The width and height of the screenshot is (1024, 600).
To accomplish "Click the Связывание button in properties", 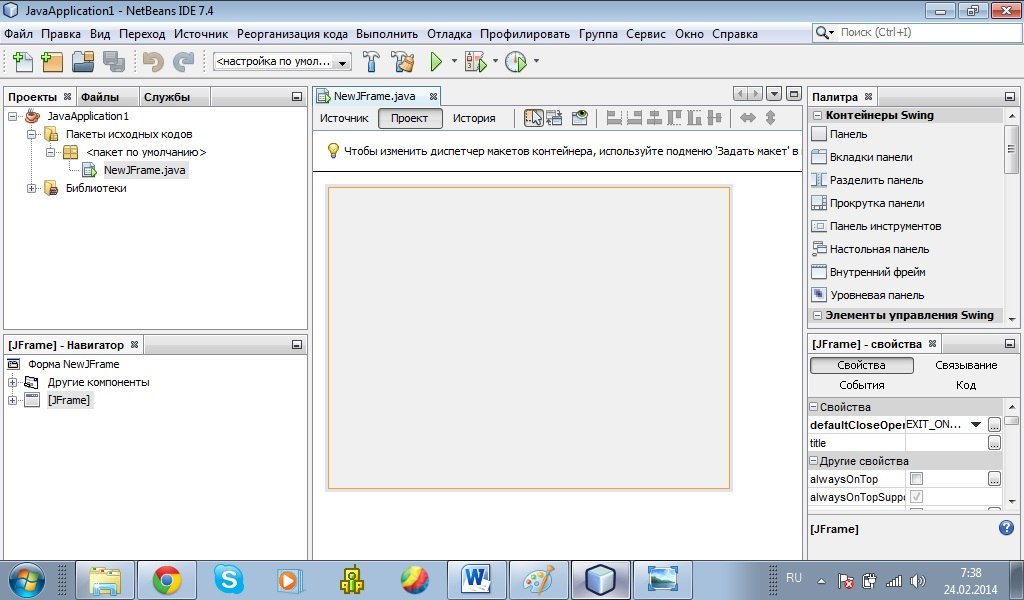I will coord(966,365).
